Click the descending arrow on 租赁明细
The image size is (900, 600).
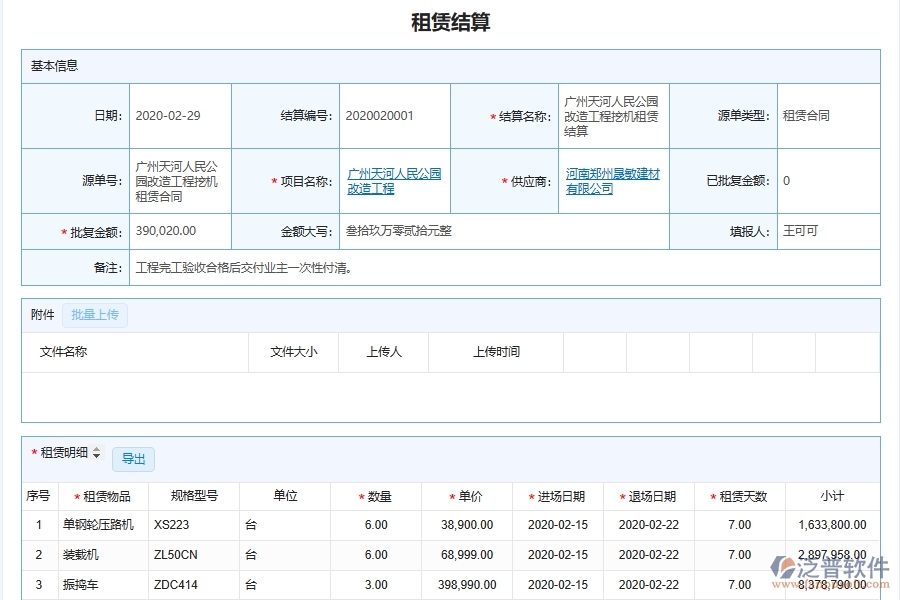point(95,456)
